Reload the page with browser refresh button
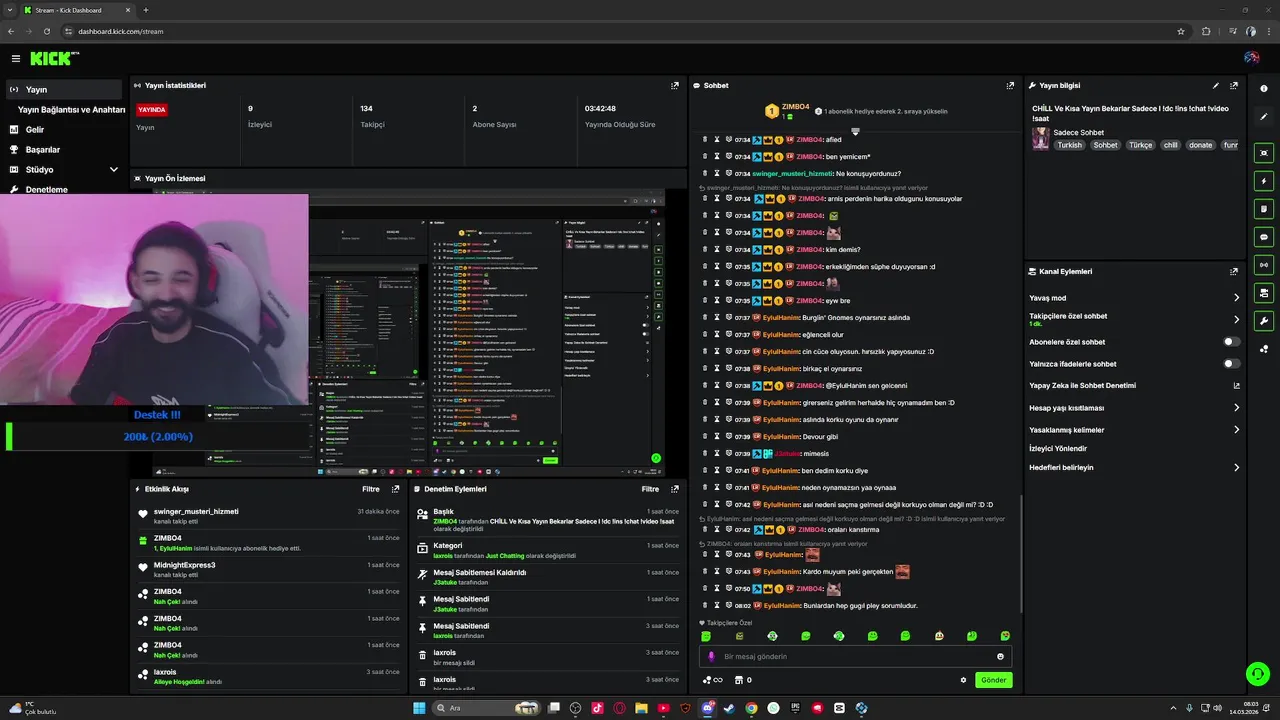The image size is (1280, 720). [47, 31]
